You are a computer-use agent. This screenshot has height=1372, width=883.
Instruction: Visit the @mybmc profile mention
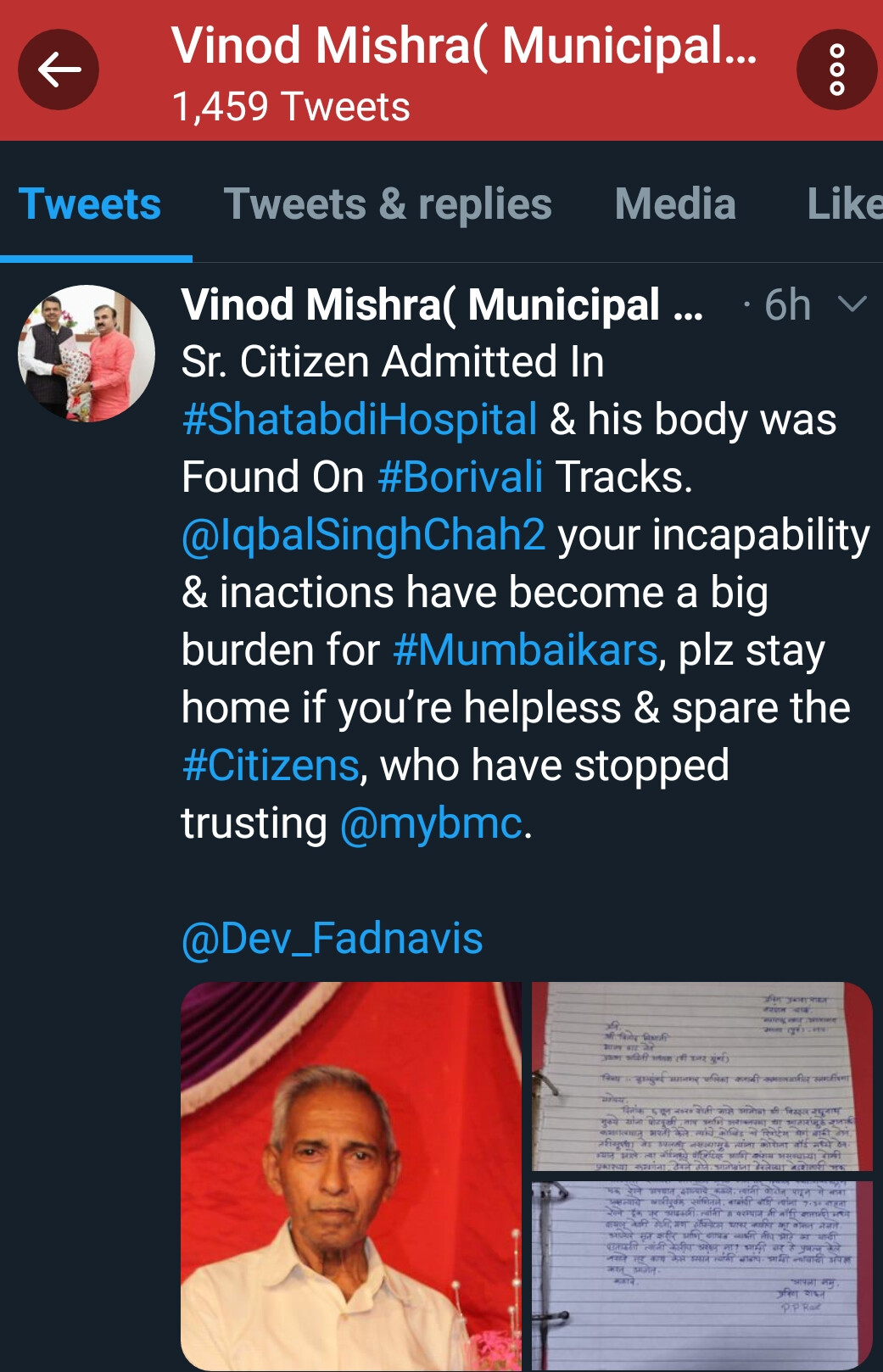click(x=431, y=823)
